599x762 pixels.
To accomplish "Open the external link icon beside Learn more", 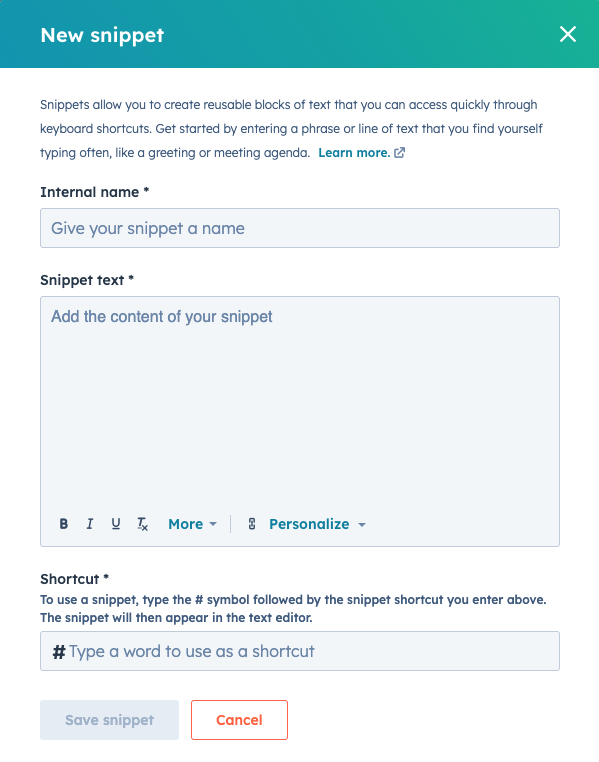I will (399, 153).
